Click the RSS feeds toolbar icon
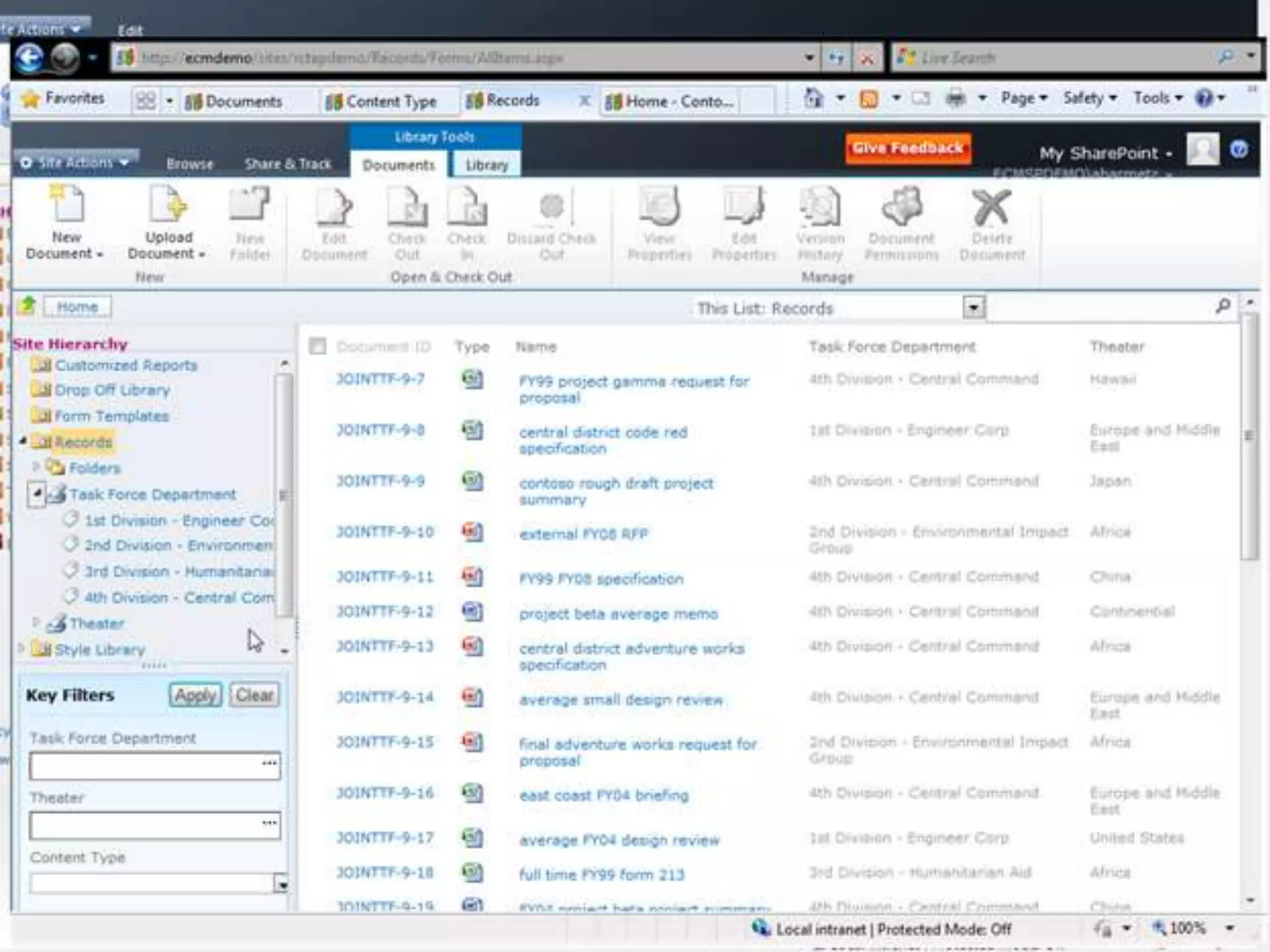This screenshot has height=952, width=1270. pos(868,99)
